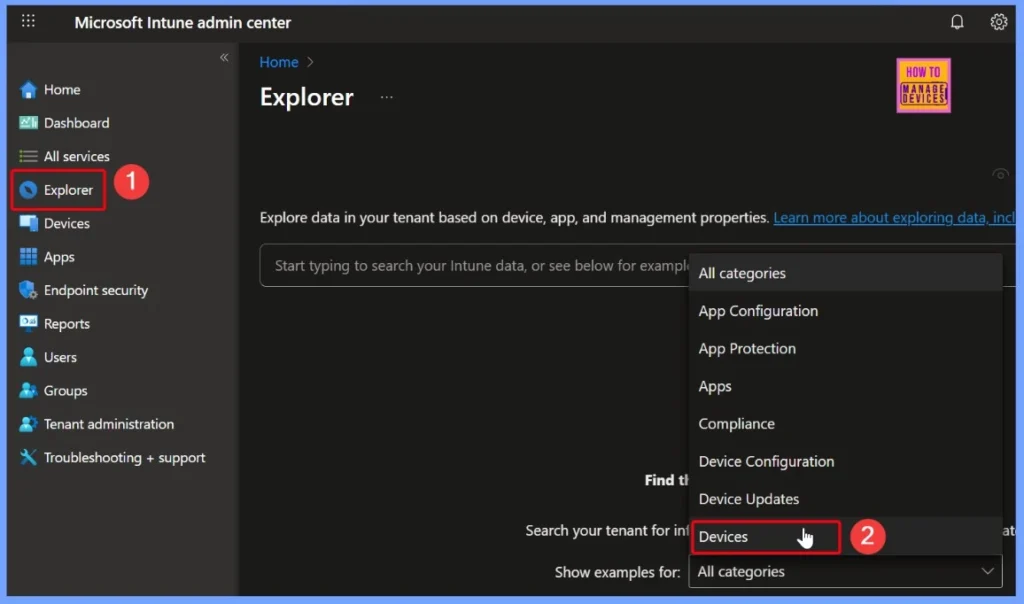The height and width of the screenshot is (604, 1024).
Task: Click the Intune data search field
Action: [x=474, y=266]
